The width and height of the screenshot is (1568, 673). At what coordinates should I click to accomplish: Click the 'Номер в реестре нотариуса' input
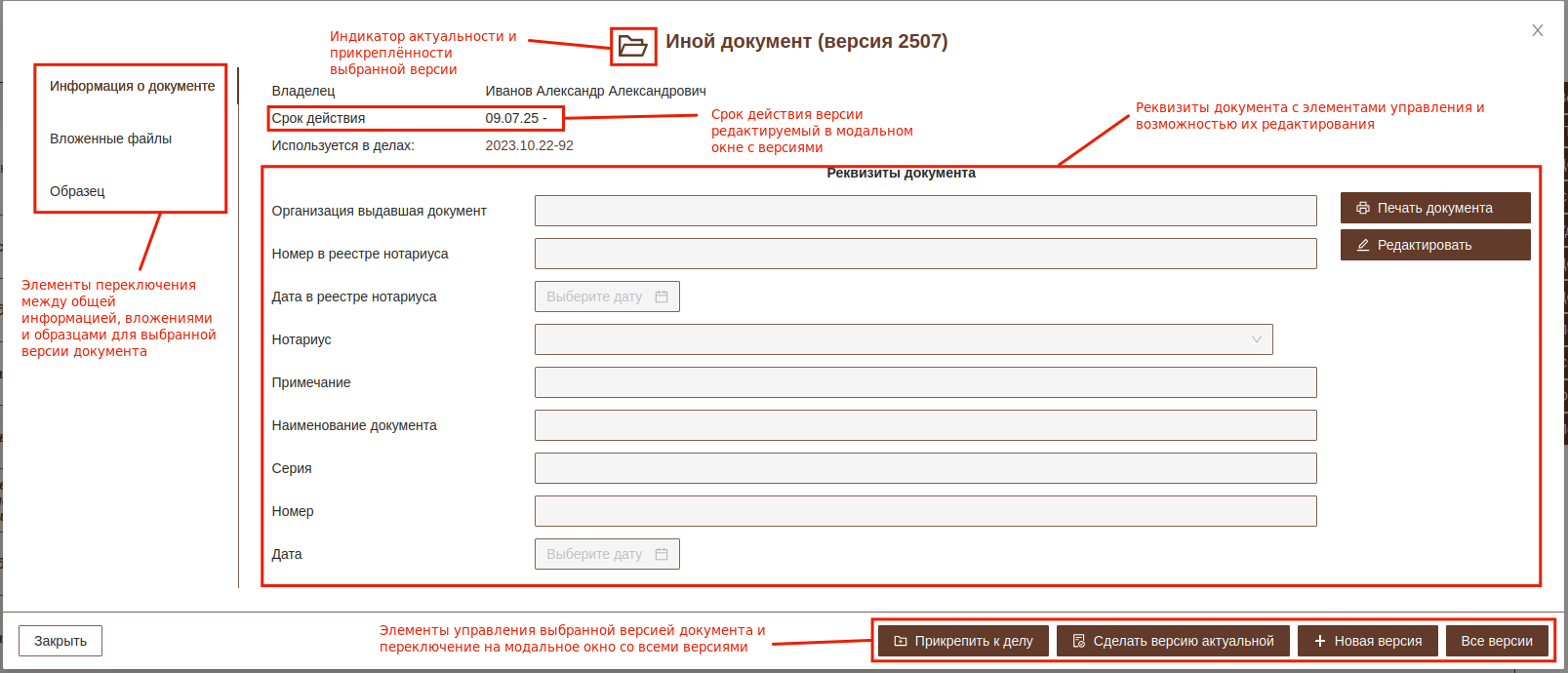pos(925,254)
